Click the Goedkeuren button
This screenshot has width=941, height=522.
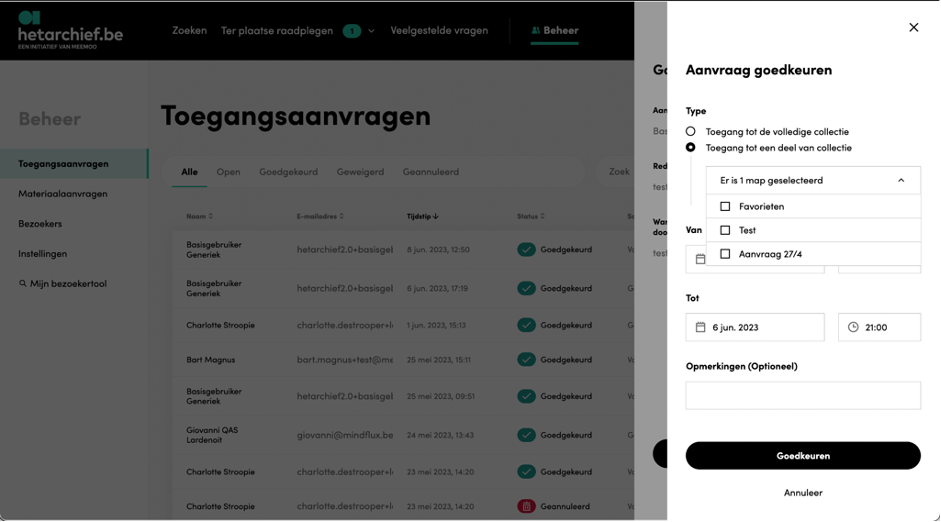point(803,456)
